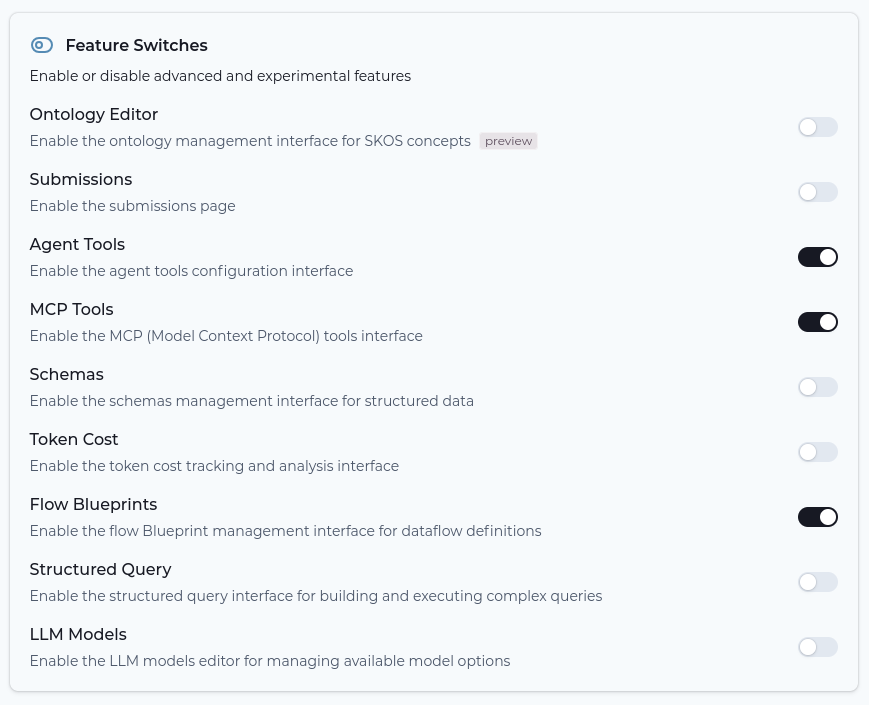This screenshot has height=705, width=869.
Task: Turn on the Submissions page
Action: pyautogui.click(x=817, y=192)
